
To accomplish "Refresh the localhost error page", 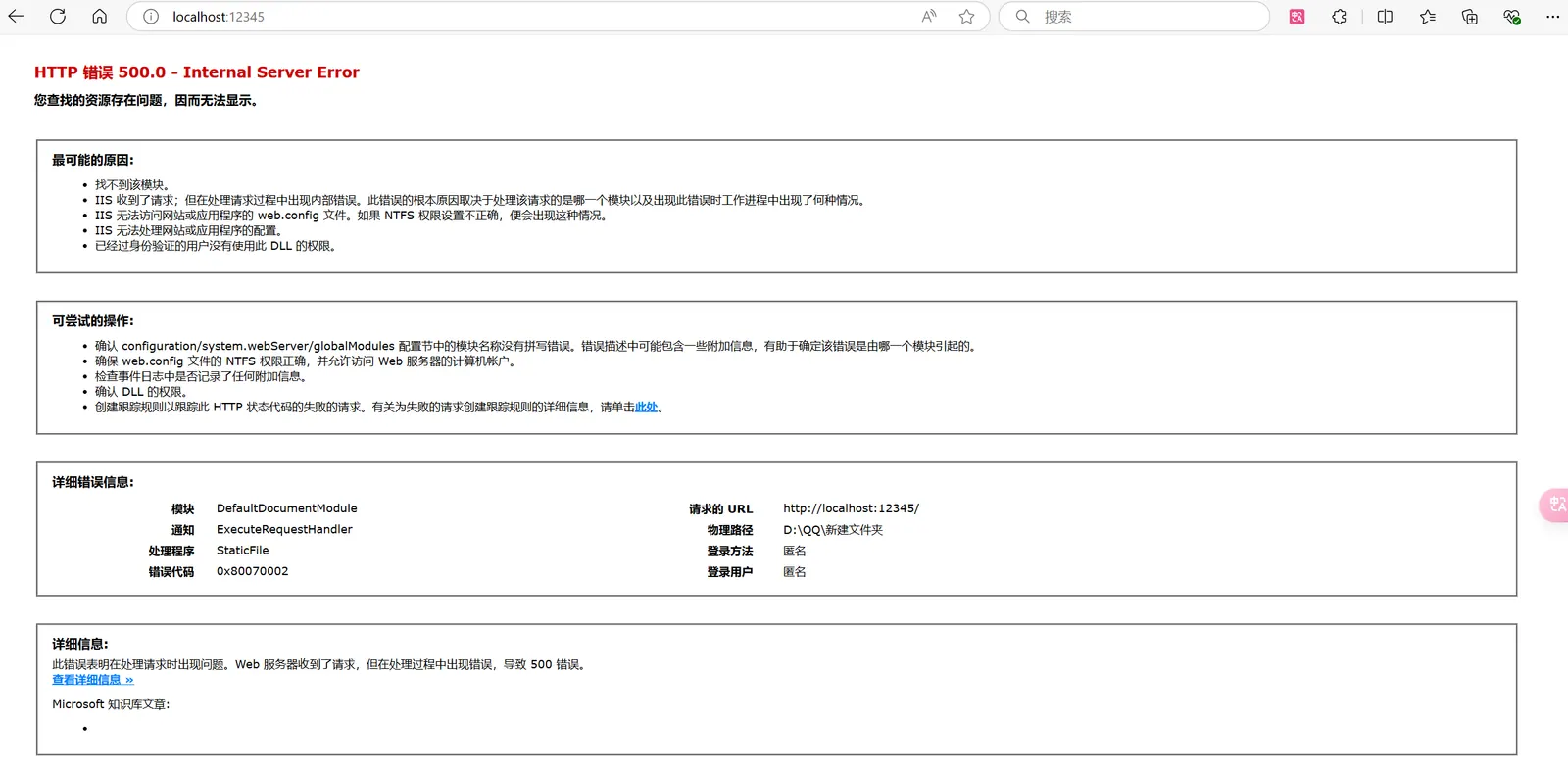I will click(58, 17).
